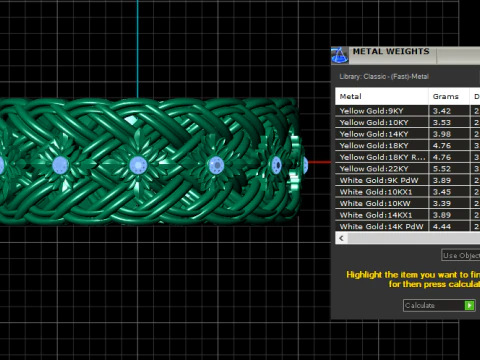
Task: Click the 4.44 grams value
Action: [442, 226]
